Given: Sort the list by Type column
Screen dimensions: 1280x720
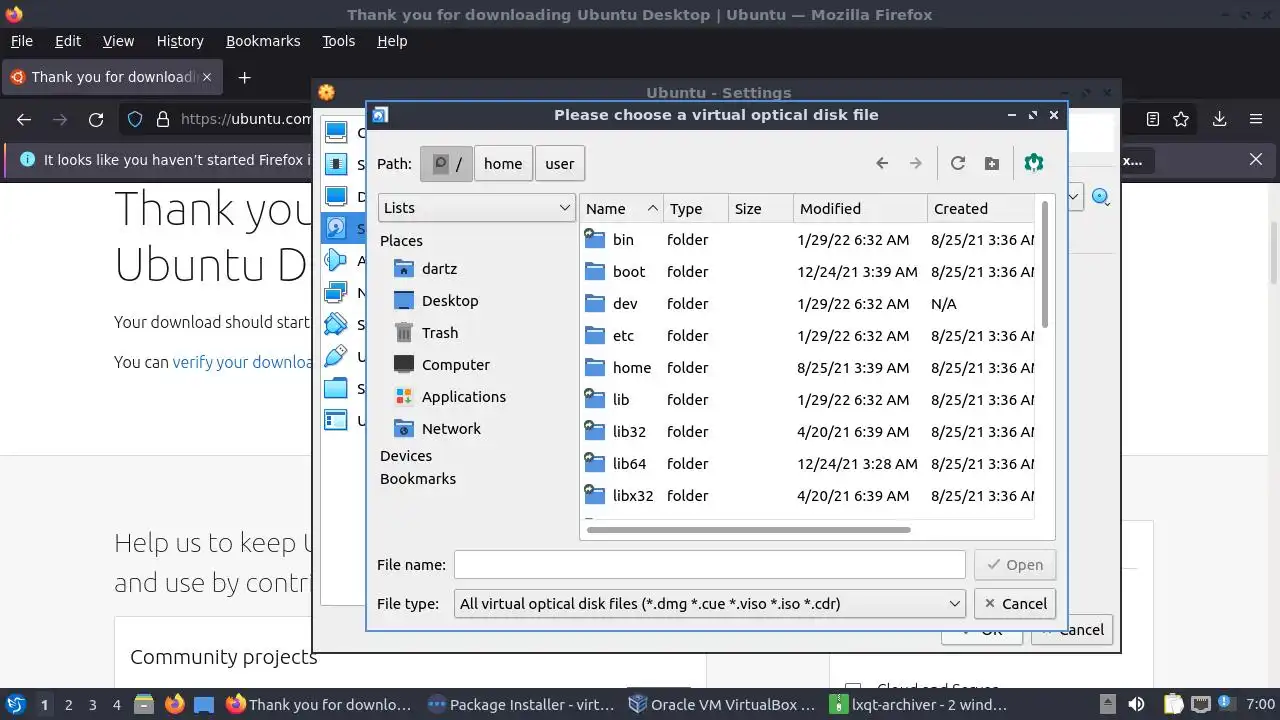Looking at the screenshot, I should [696, 209].
